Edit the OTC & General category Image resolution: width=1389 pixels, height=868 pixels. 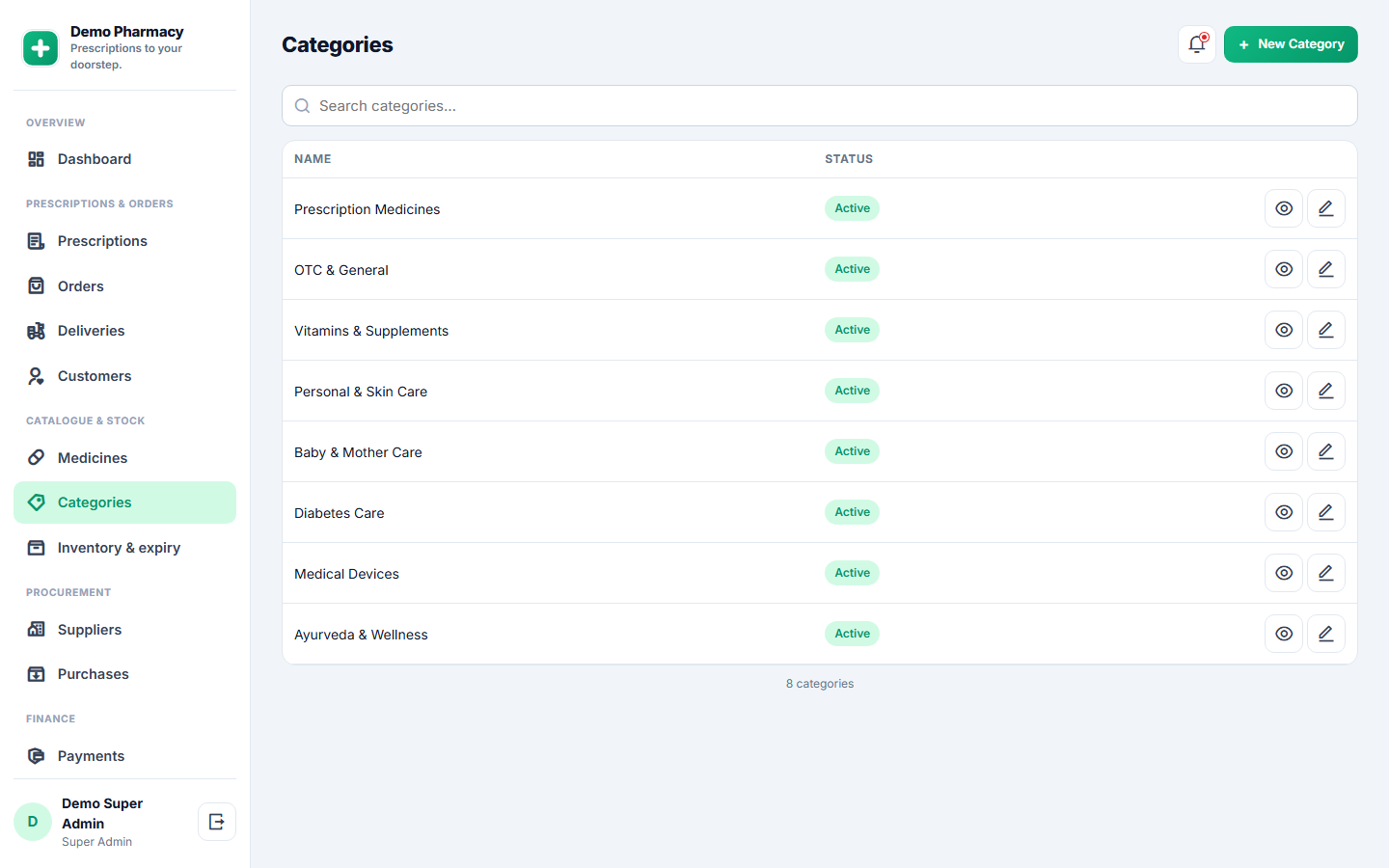point(1326,269)
